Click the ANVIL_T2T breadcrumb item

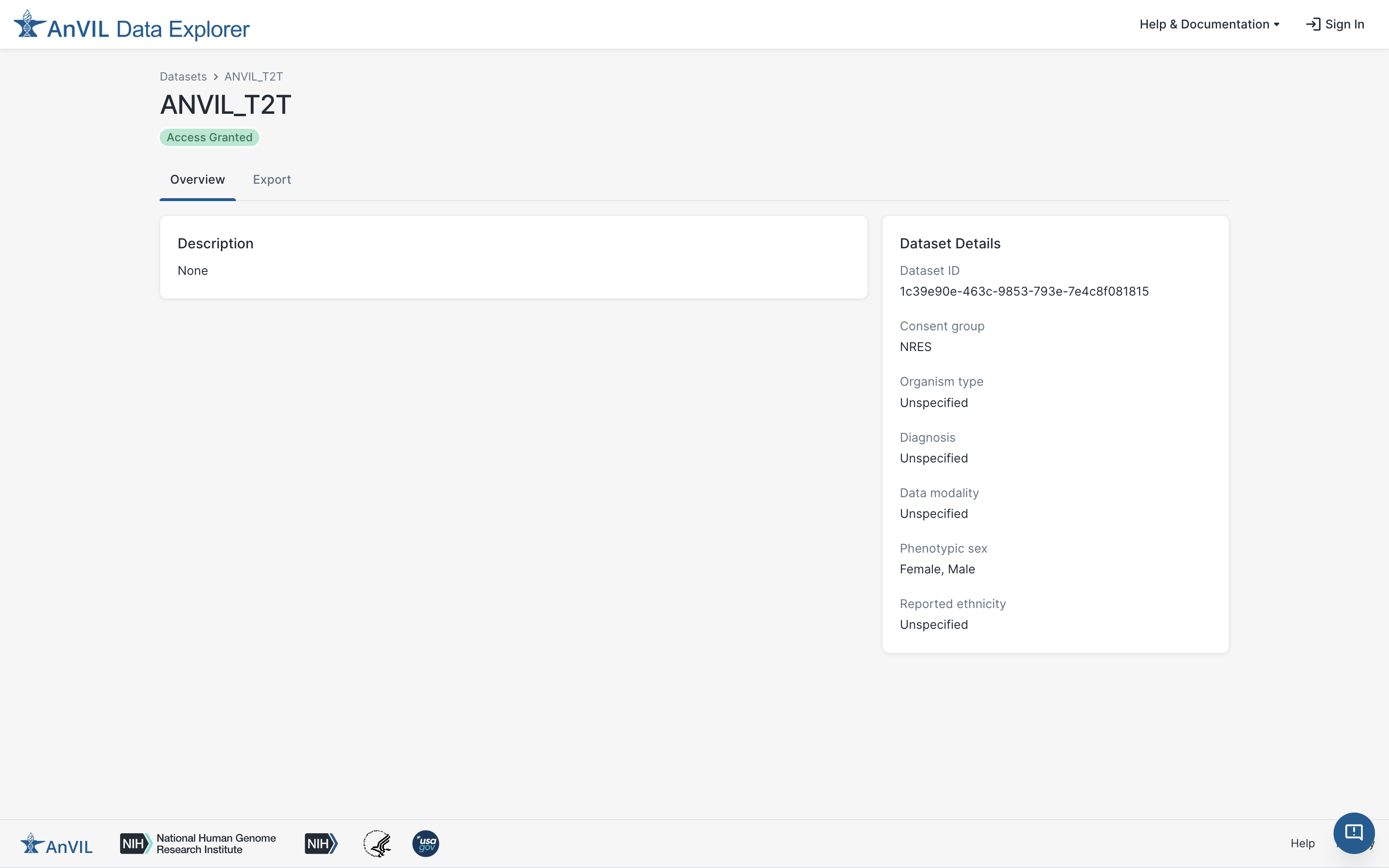tap(254, 76)
